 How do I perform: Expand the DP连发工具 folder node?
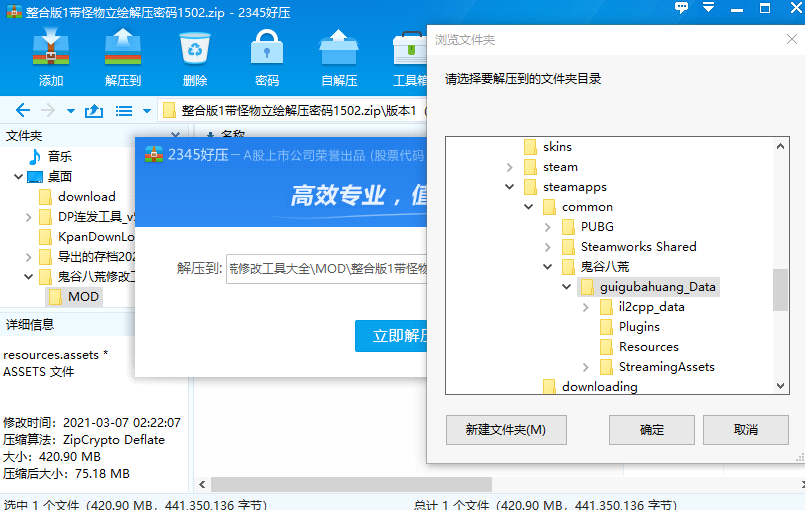(x=29, y=217)
